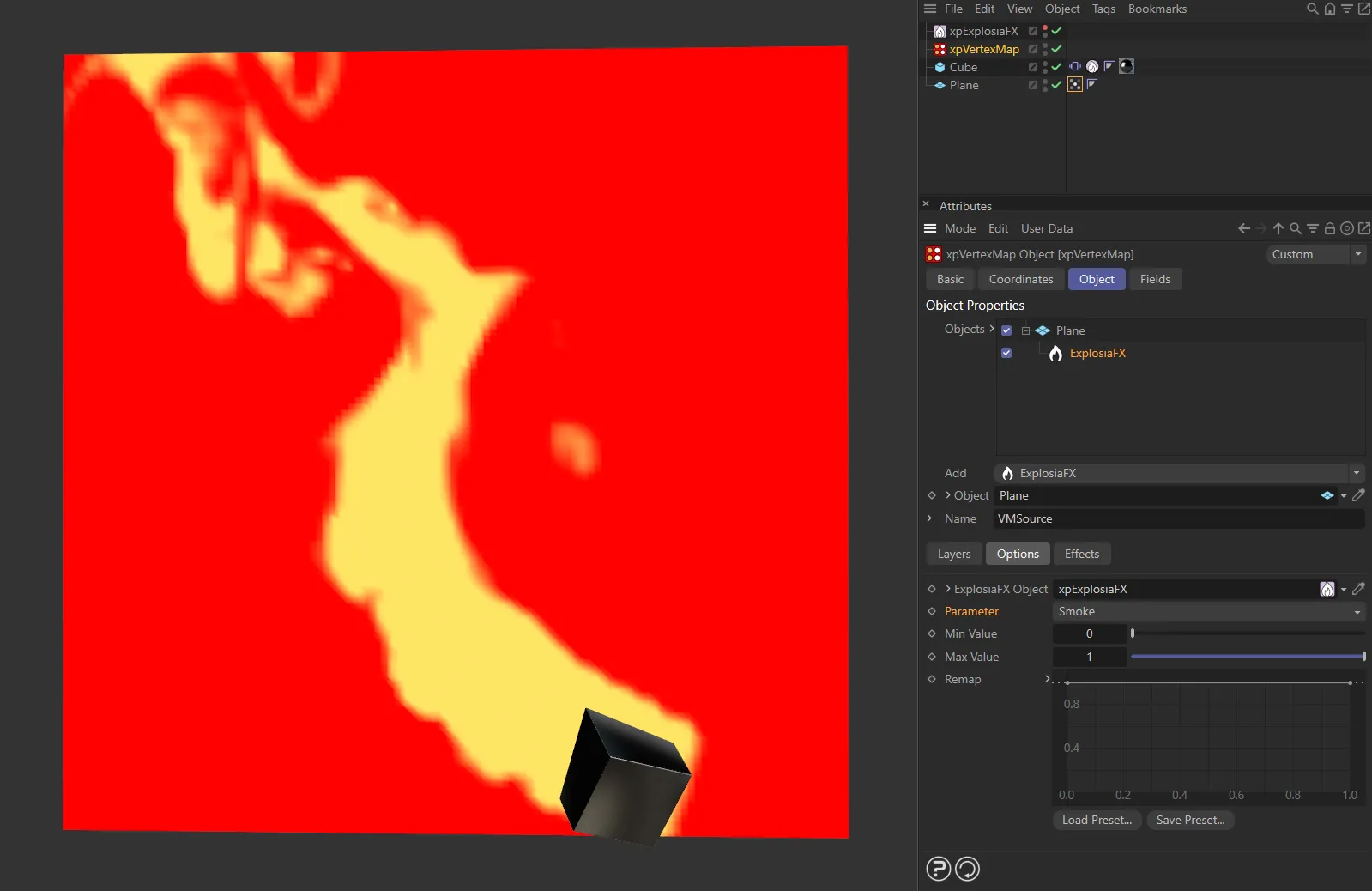Open the Object Plane link dropdown arrow

1344,495
